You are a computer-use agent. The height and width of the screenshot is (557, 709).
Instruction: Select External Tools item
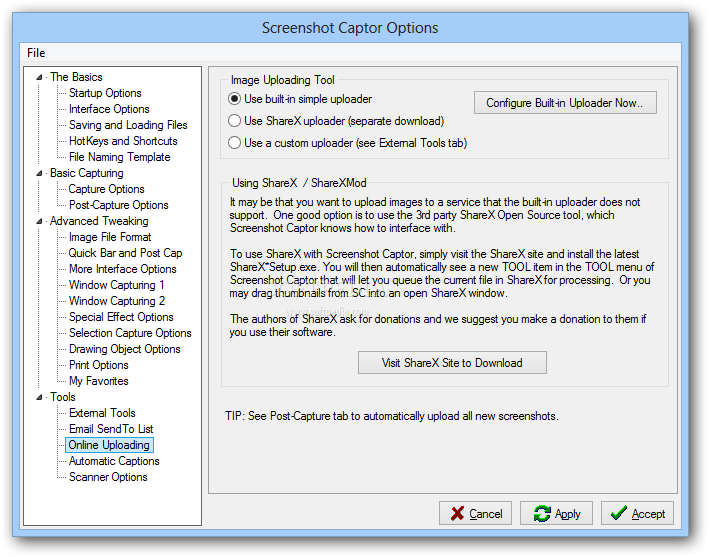(x=102, y=413)
